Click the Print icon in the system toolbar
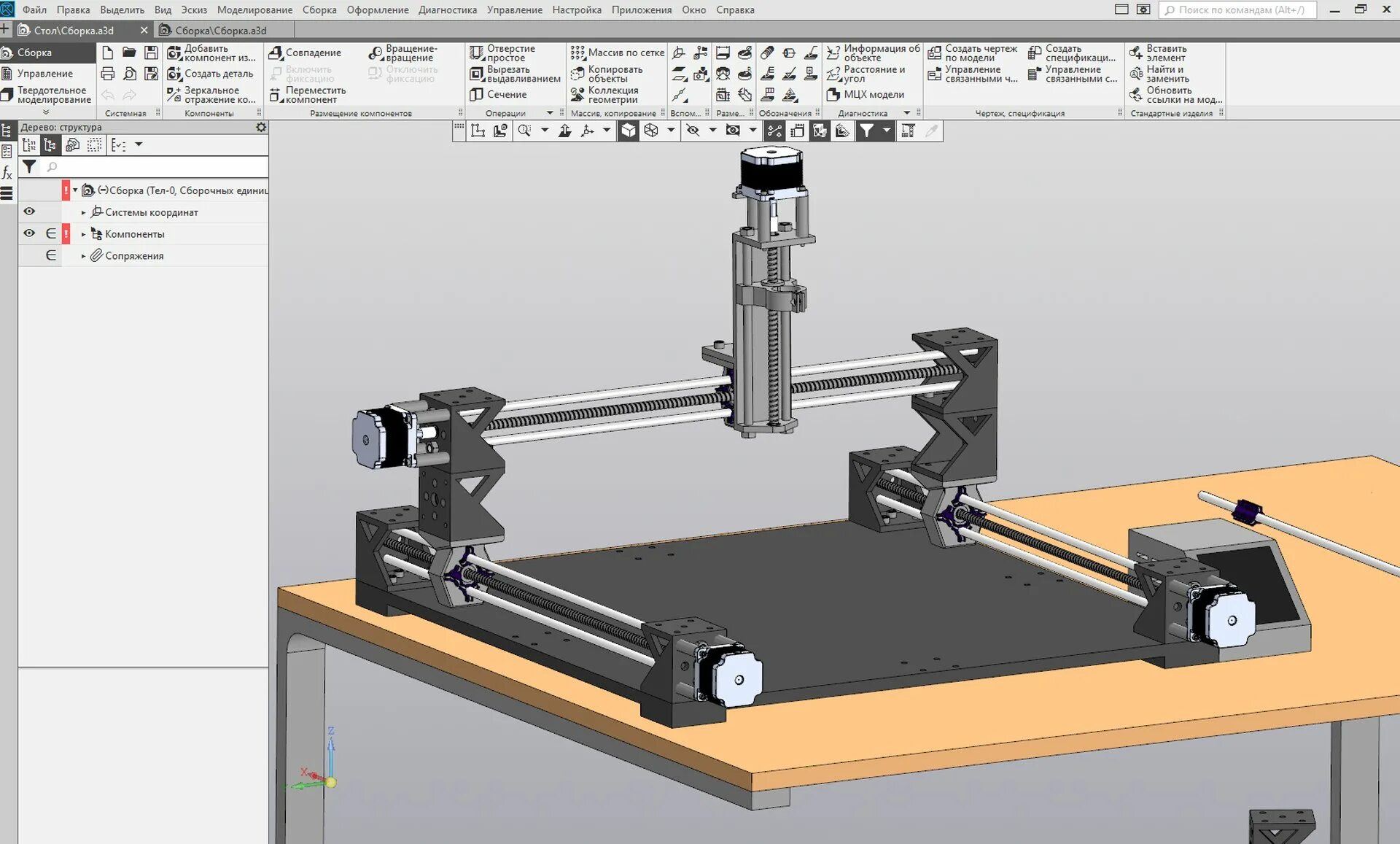Screen dimensions: 1400x844 tap(108, 74)
